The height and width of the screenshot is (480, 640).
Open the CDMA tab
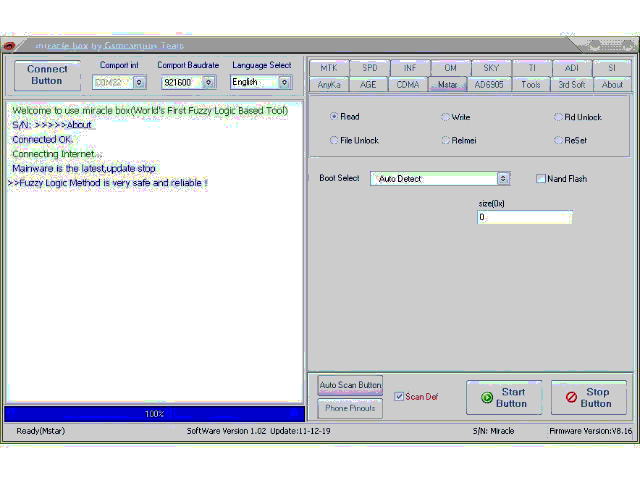tap(408, 84)
